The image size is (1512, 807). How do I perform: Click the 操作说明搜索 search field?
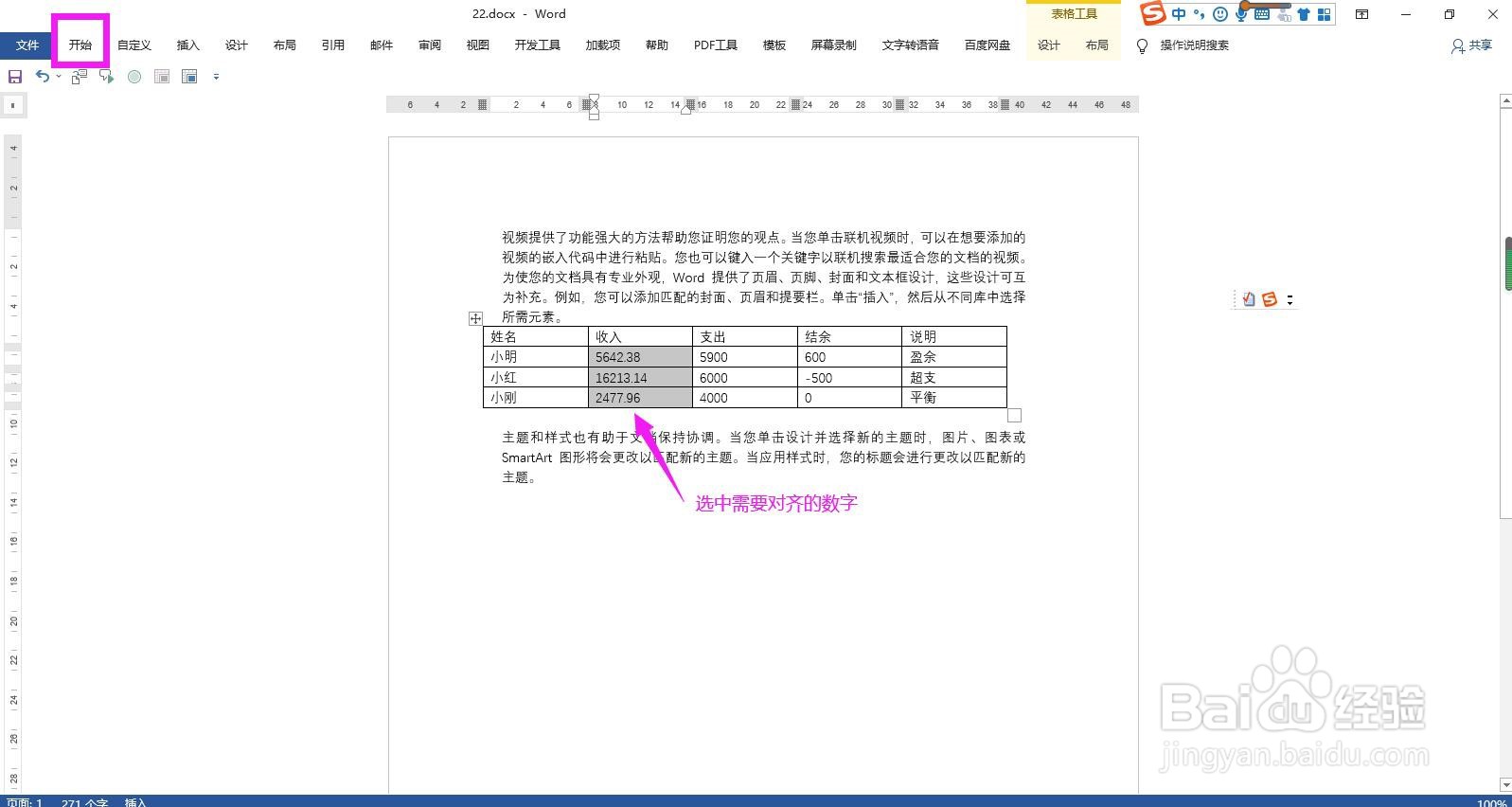(1194, 45)
